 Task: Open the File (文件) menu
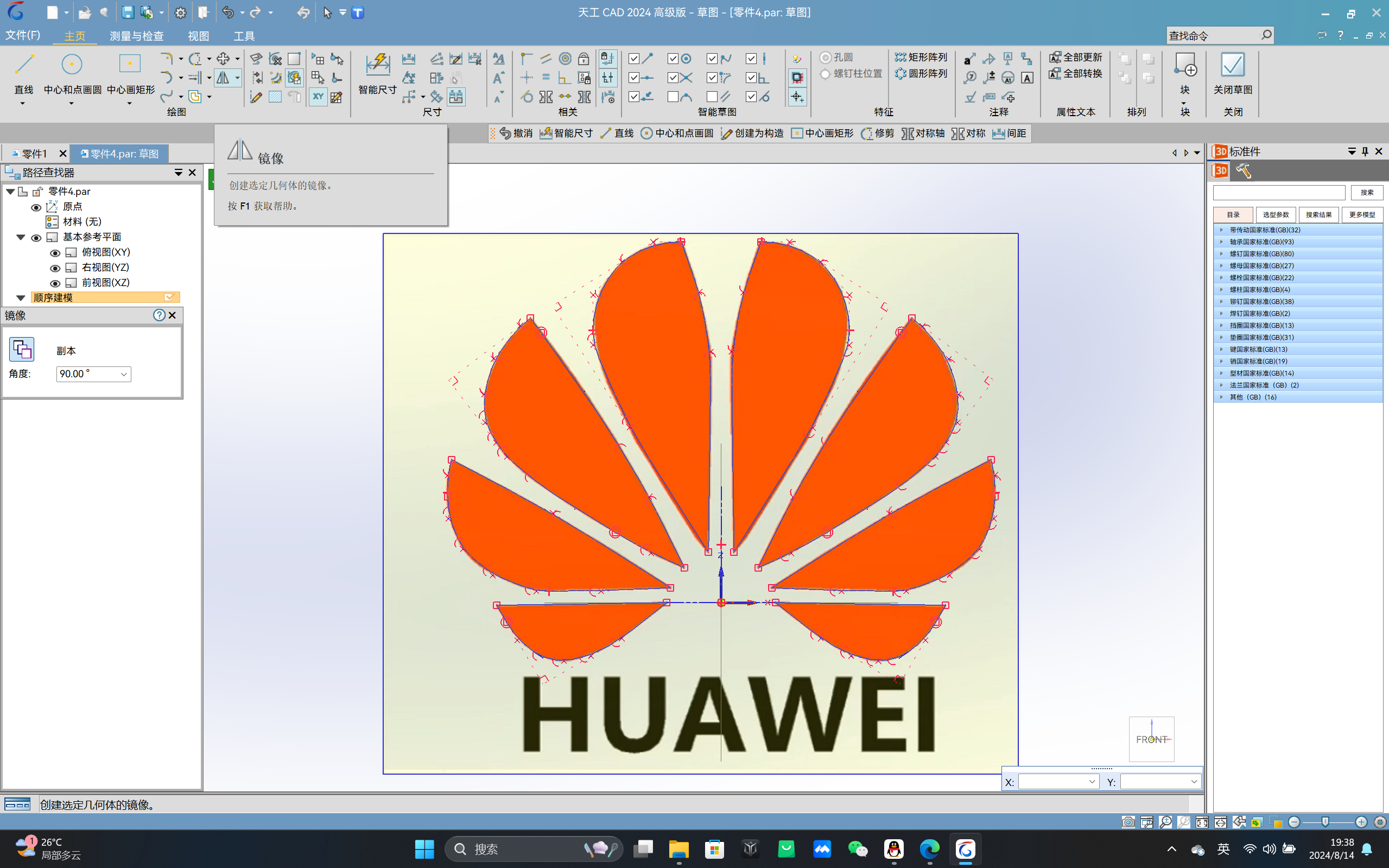tap(23, 36)
